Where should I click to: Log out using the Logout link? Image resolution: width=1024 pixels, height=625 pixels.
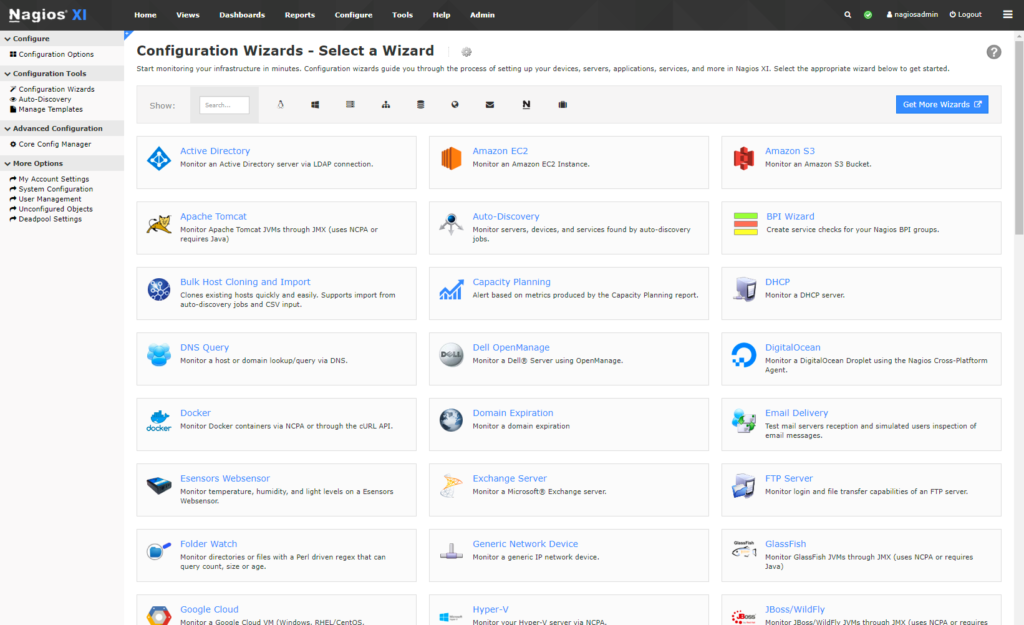click(x=965, y=14)
